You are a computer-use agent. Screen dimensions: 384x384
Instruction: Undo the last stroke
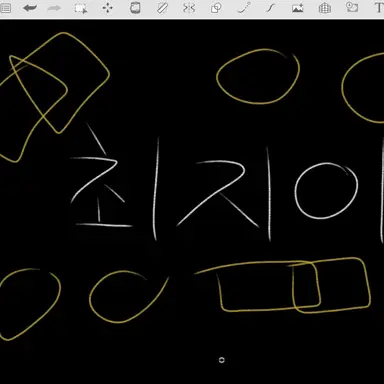click(30, 8)
